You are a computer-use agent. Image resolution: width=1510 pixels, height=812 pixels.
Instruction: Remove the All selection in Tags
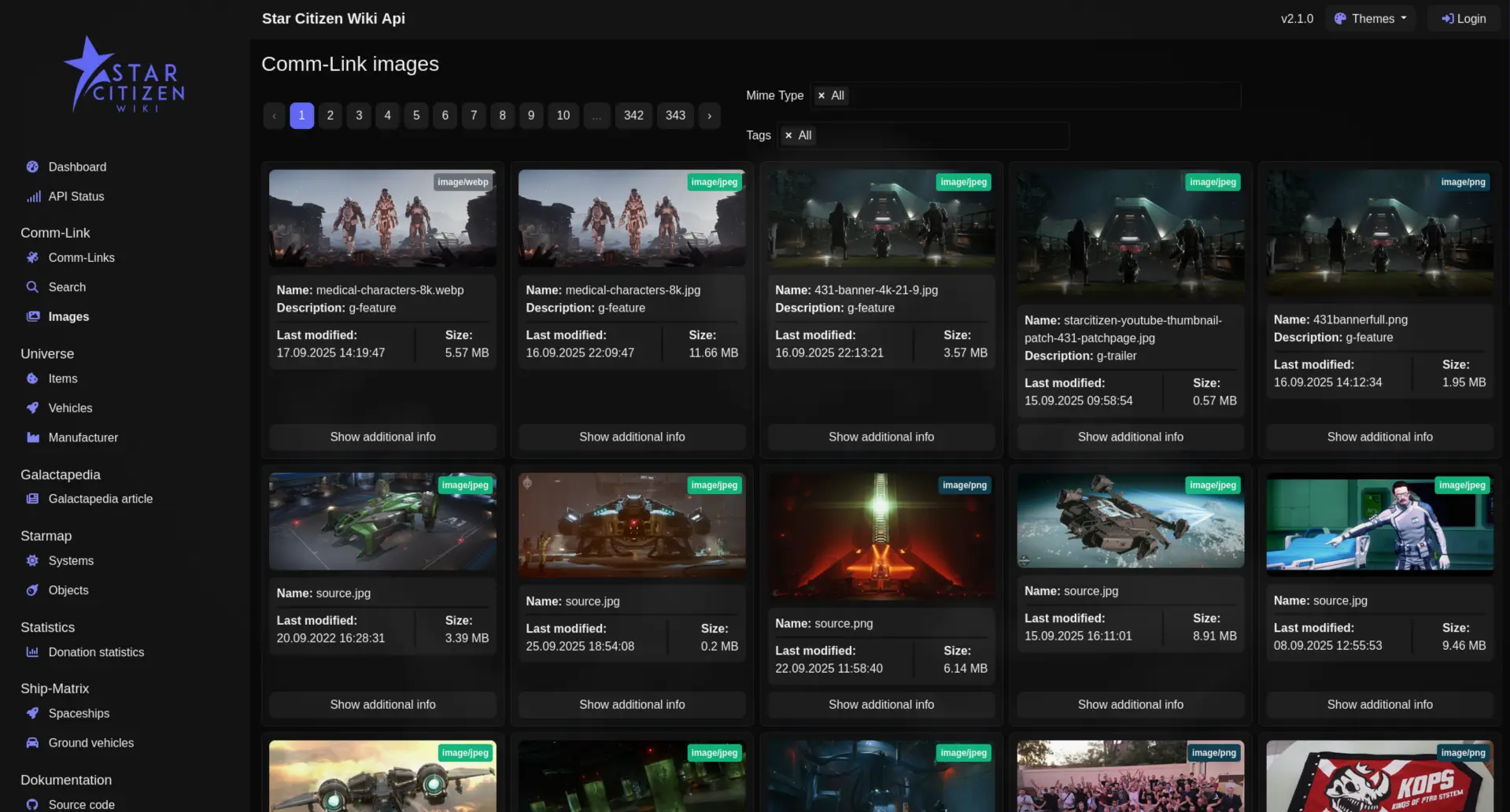[x=788, y=135]
